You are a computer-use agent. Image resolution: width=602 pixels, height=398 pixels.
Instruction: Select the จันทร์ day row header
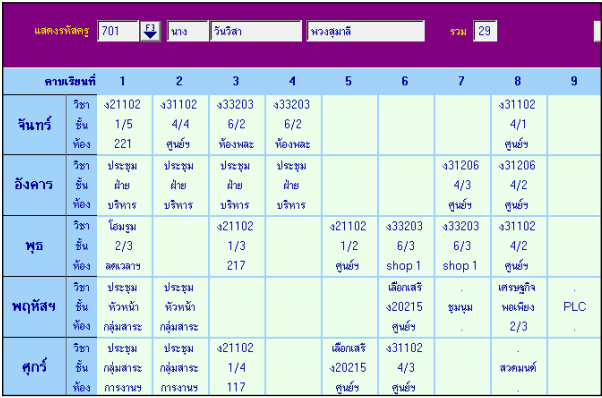pyautogui.click(x=35, y=124)
